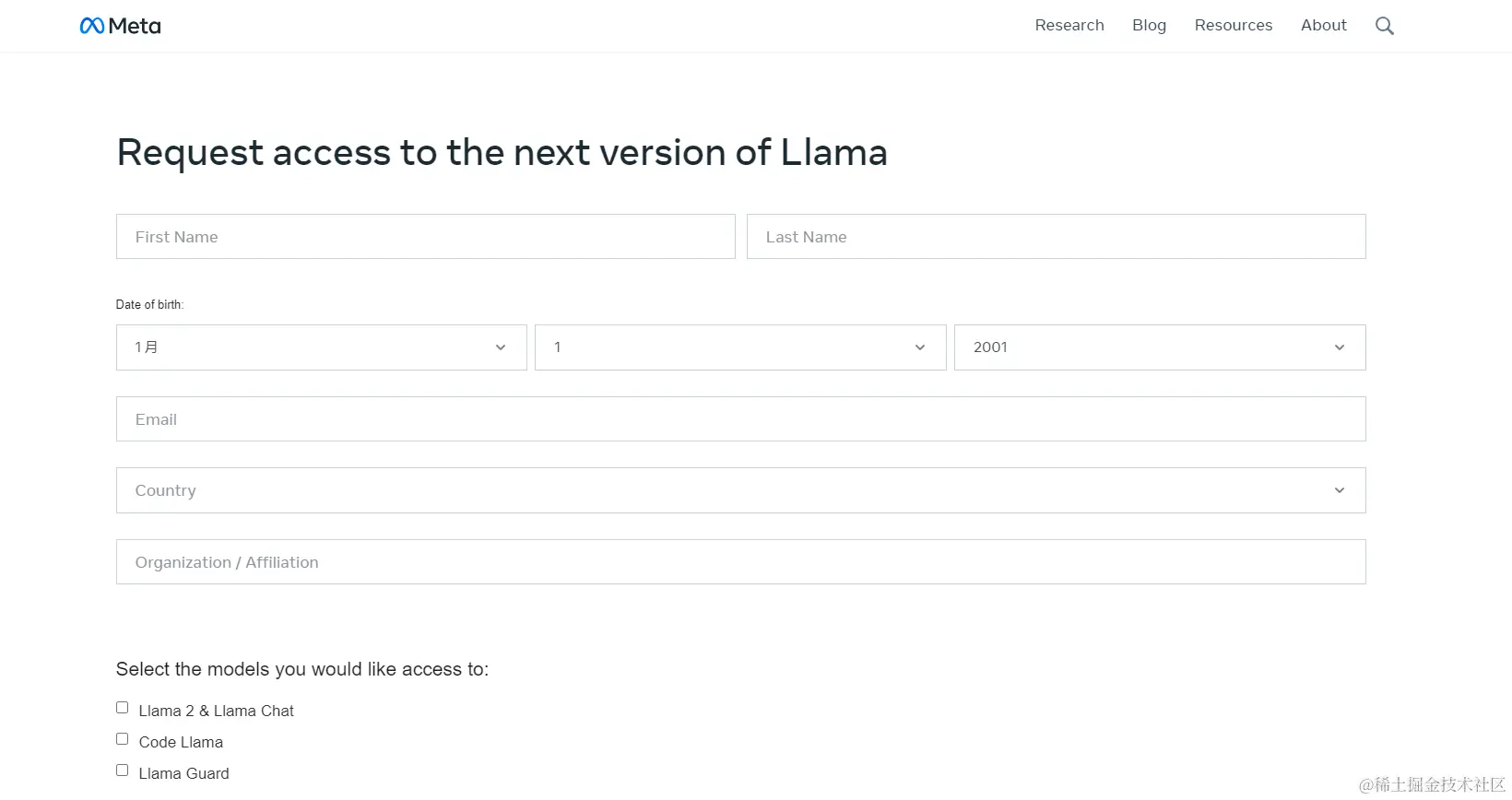
Task: Click into the Email field
Action: [740, 419]
